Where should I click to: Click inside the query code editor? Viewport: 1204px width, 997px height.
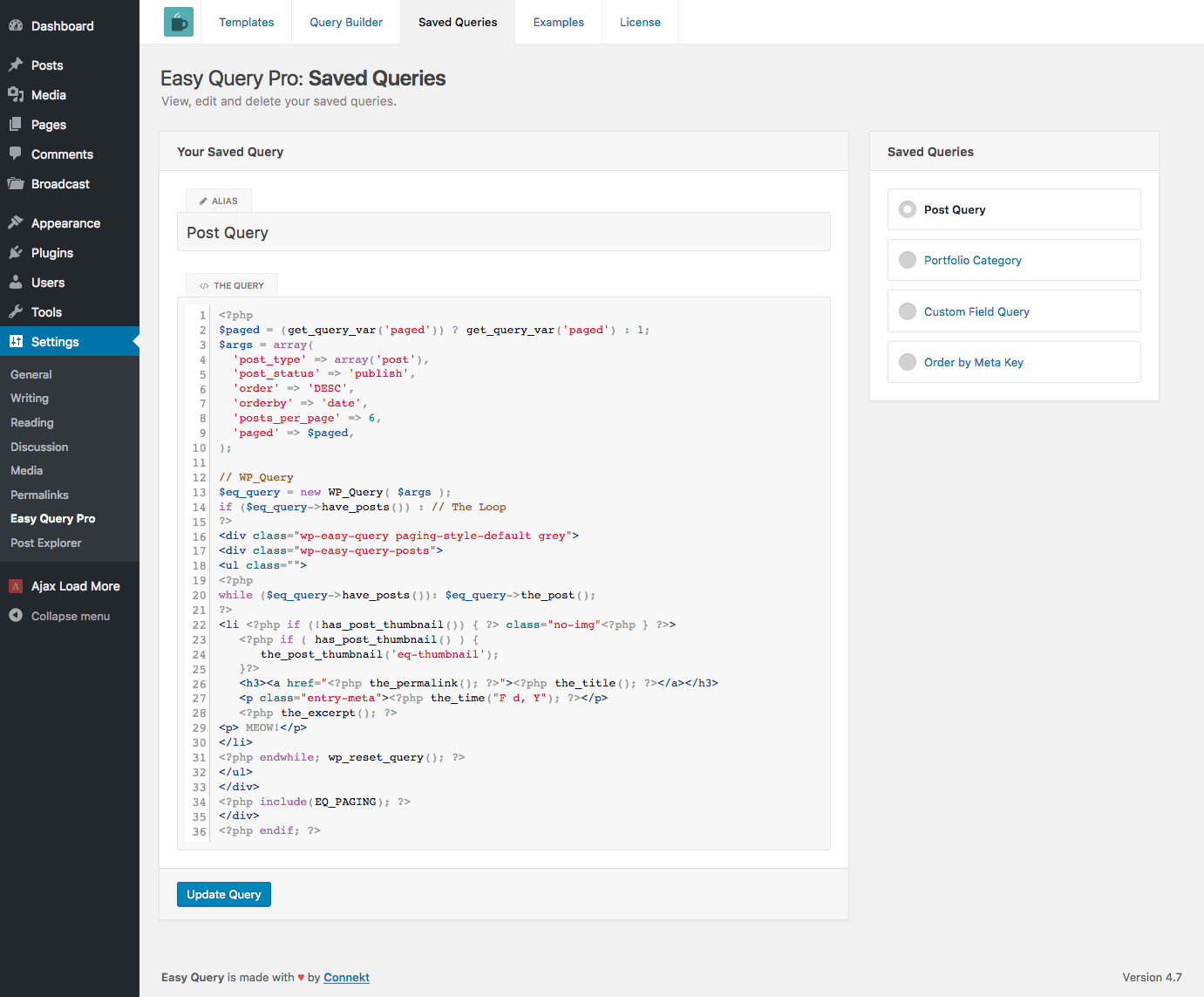(x=504, y=573)
